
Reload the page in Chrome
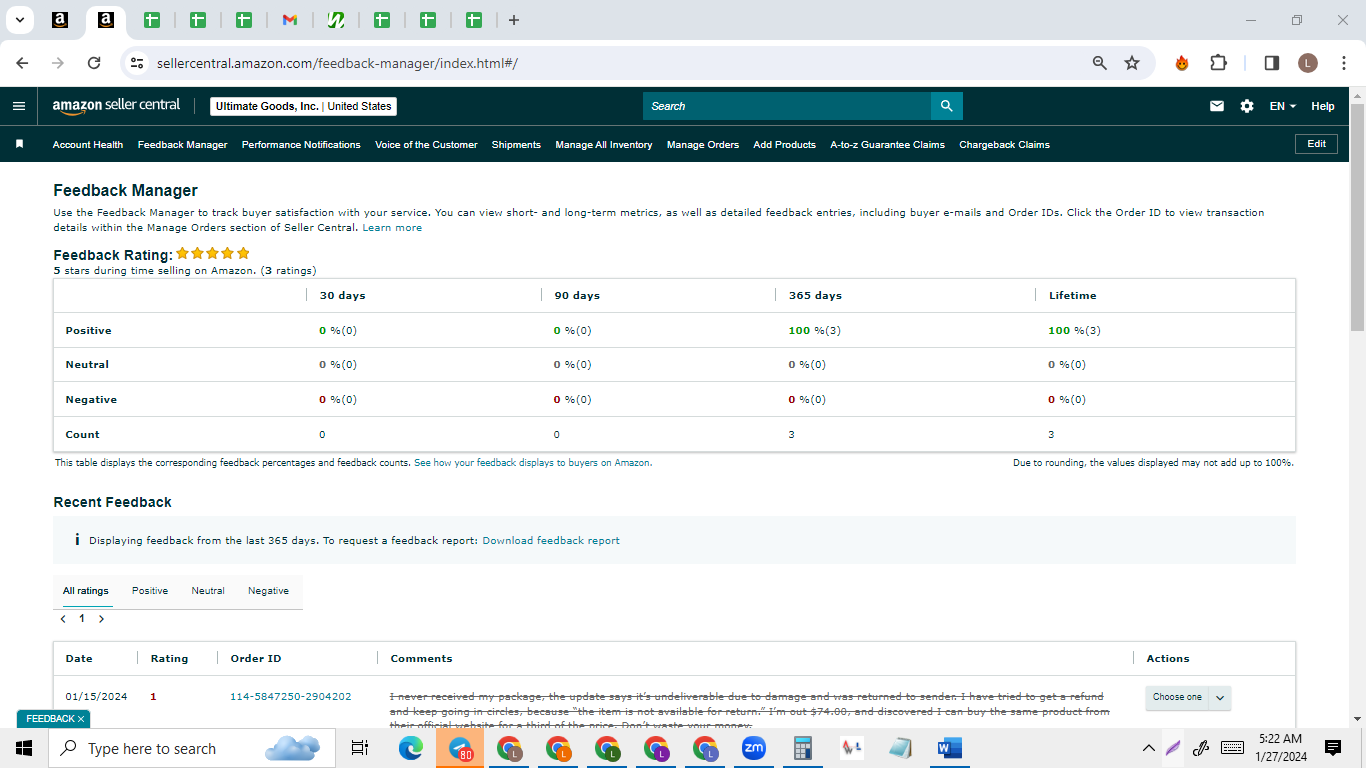coord(94,63)
